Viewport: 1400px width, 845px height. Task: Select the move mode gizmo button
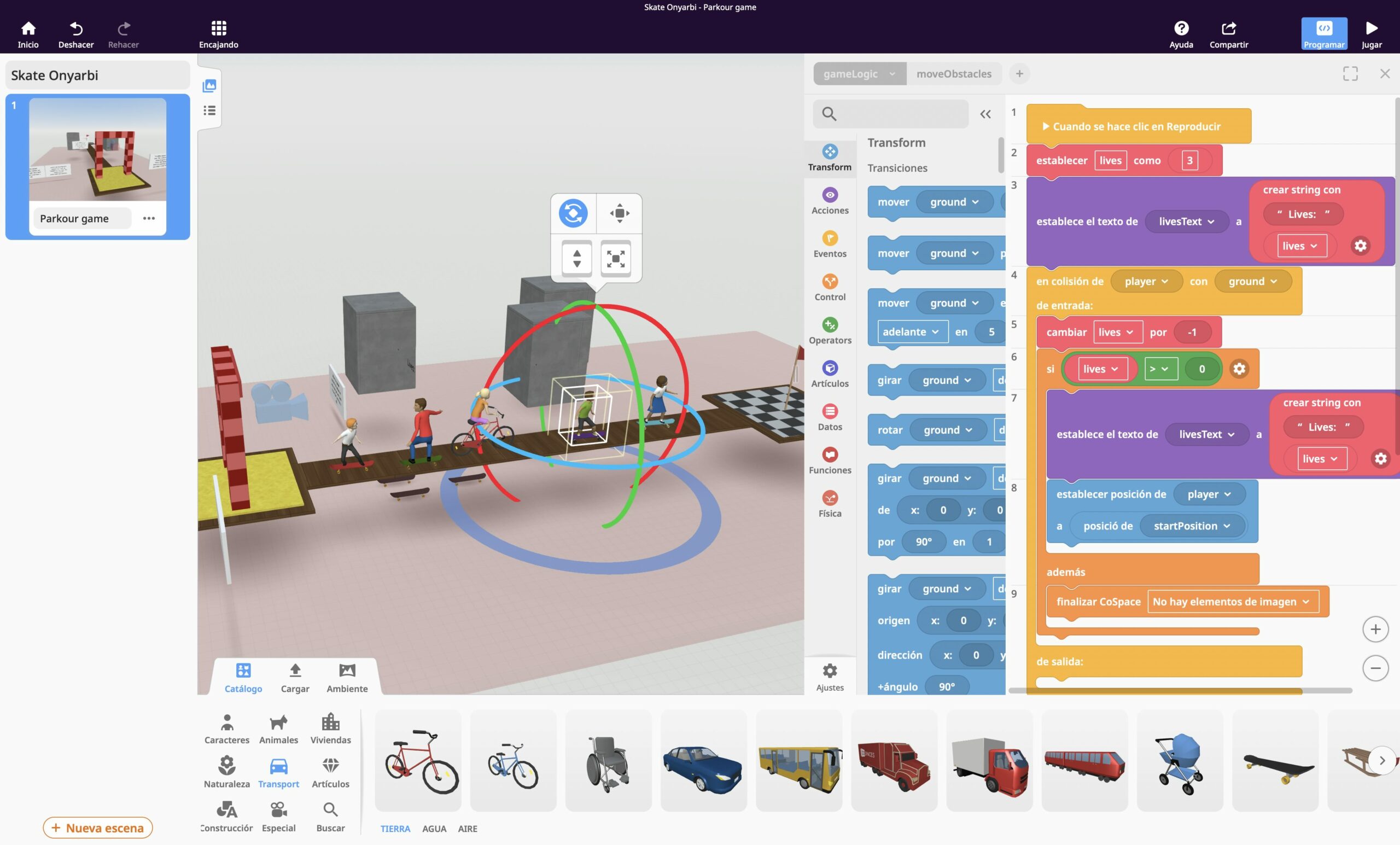click(x=619, y=213)
